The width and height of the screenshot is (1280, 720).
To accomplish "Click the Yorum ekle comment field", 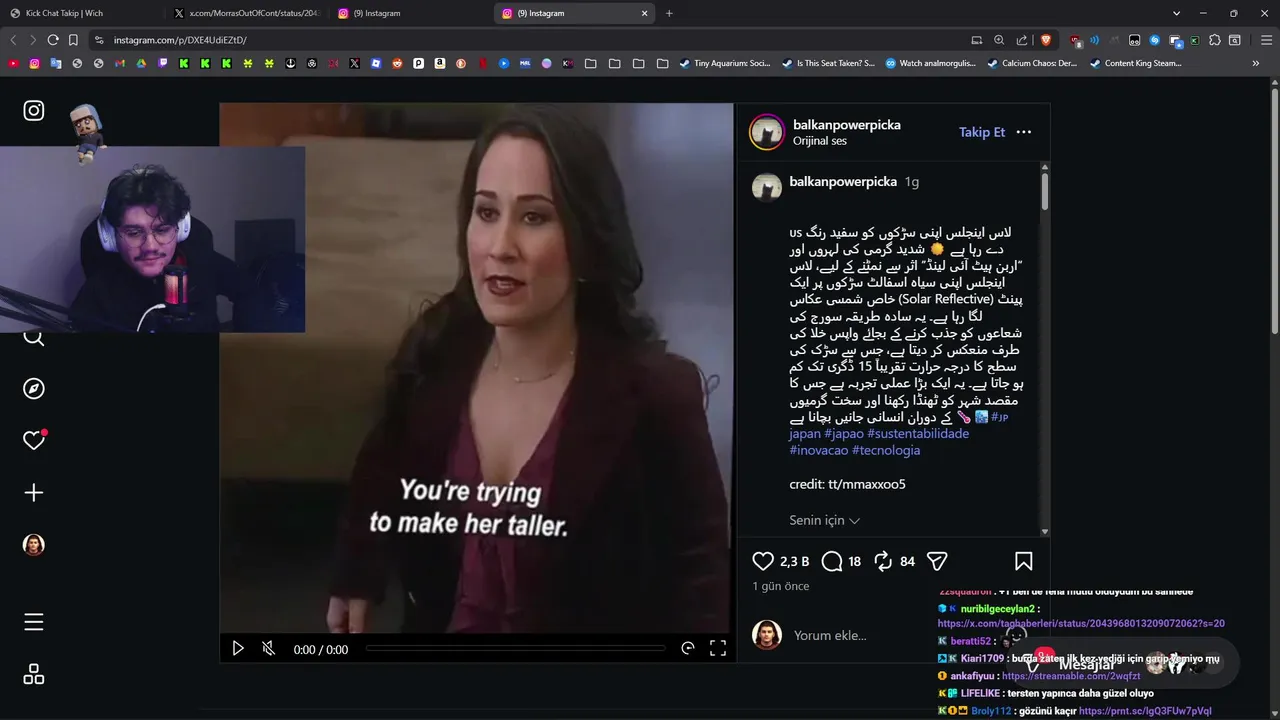I will pyautogui.click(x=830, y=635).
